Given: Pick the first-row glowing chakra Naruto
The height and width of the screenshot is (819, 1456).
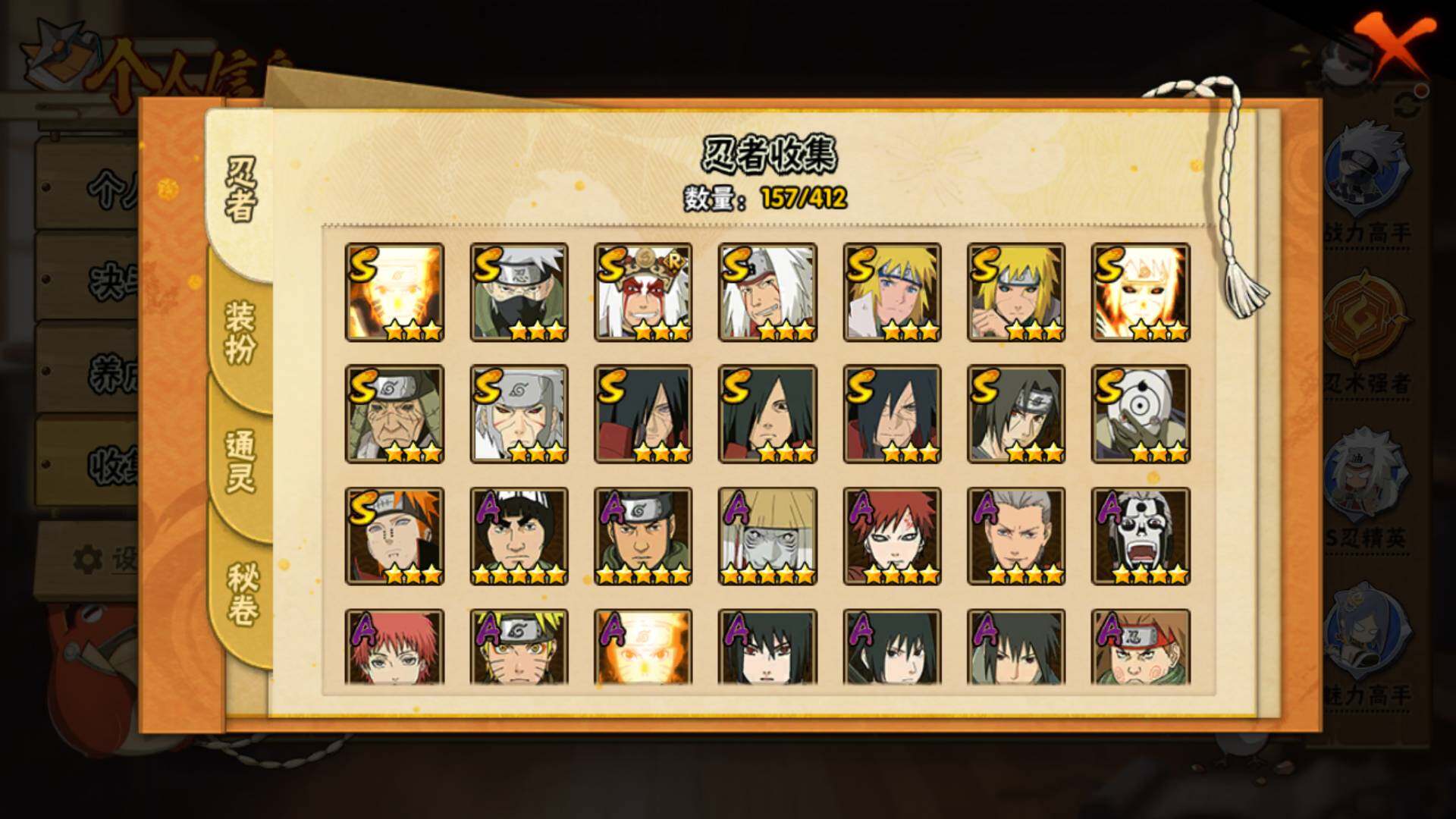Looking at the screenshot, I should pos(394,292).
